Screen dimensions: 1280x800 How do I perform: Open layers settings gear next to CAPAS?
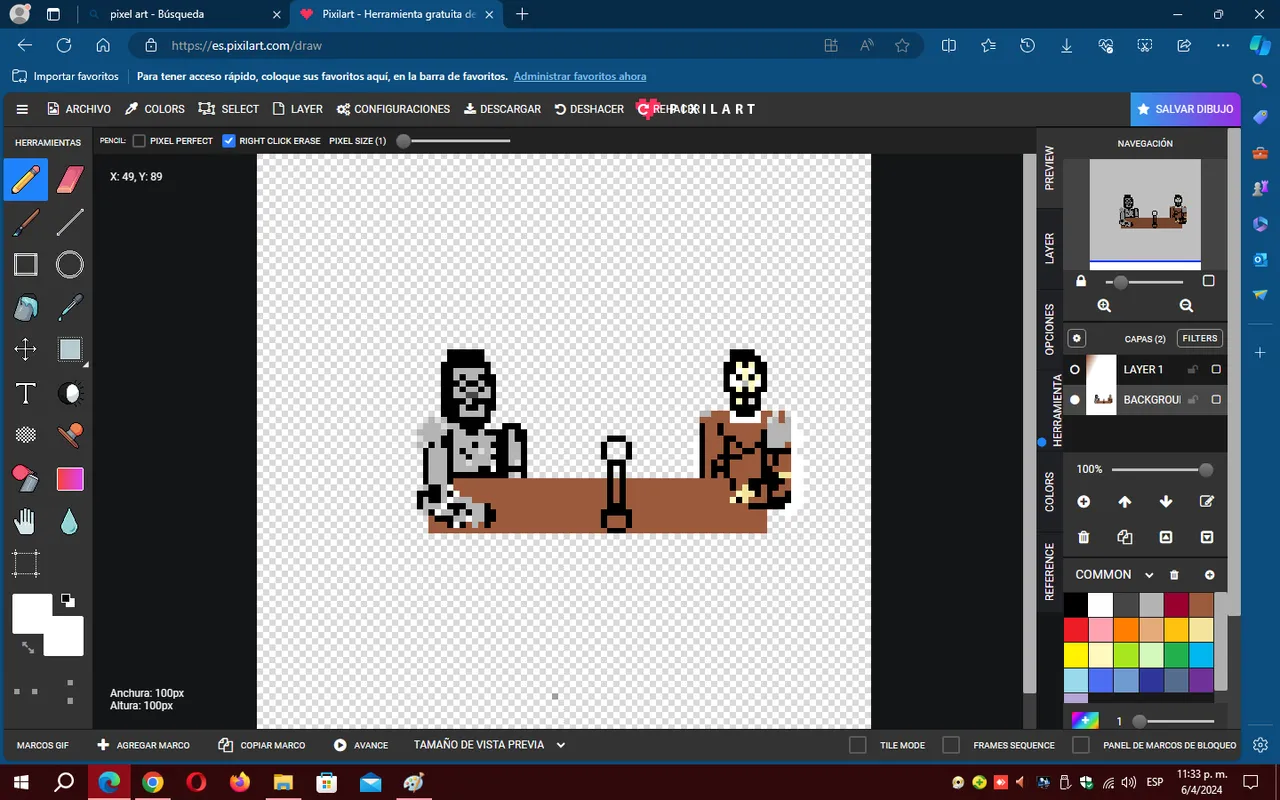pyautogui.click(x=1077, y=338)
